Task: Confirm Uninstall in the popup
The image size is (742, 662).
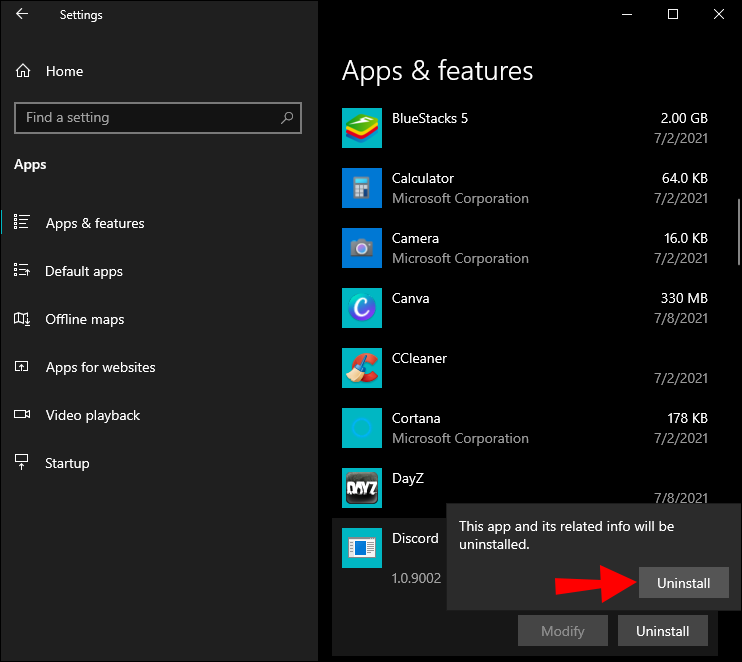Action: point(683,583)
